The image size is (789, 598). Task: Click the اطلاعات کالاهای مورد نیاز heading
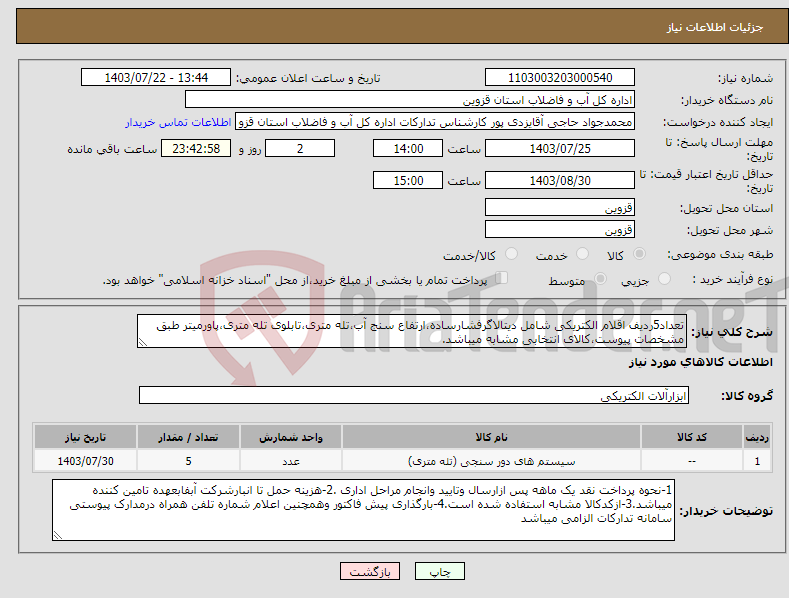tap(700, 362)
